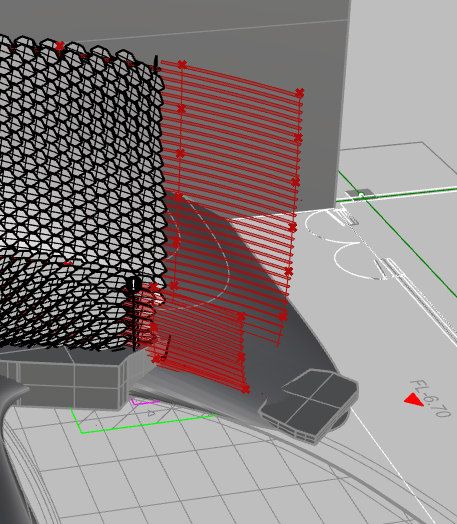Pick bottom-right red X of upper louver panel

pos(283,316)
